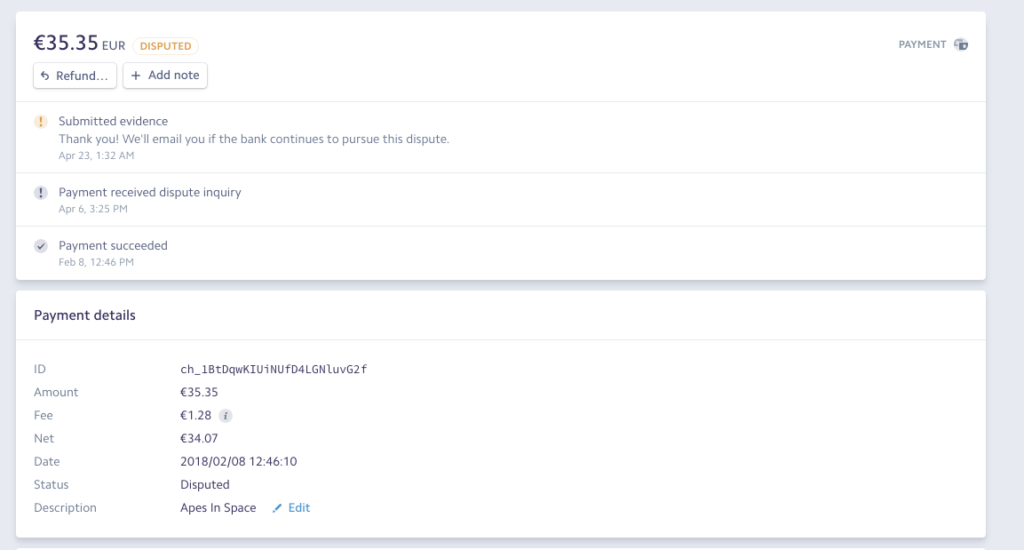This screenshot has height=550, width=1024.
Task: Click the Submitted evidence event title
Action: [x=113, y=121]
